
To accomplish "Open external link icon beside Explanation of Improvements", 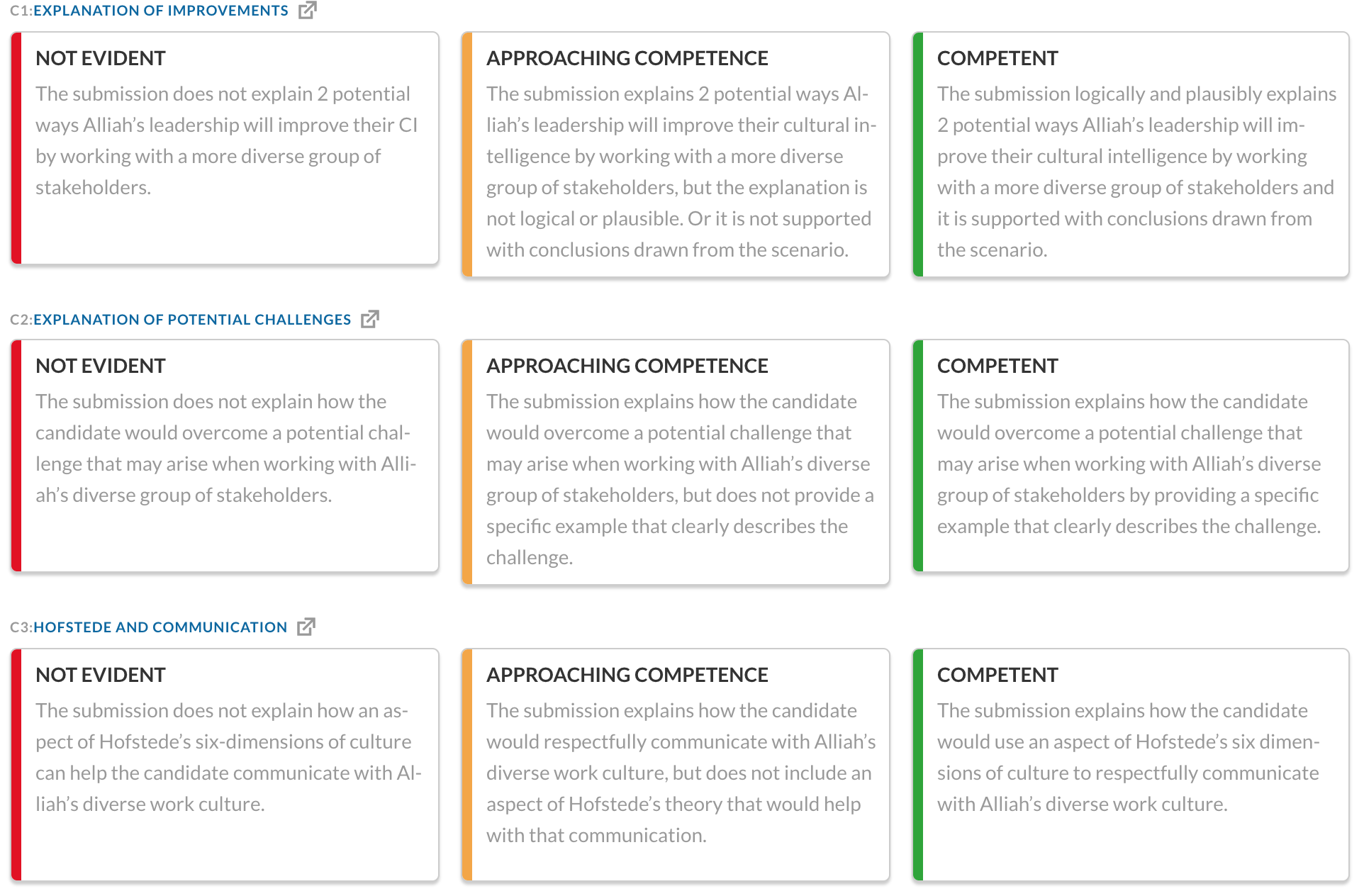I will pyautogui.click(x=307, y=10).
